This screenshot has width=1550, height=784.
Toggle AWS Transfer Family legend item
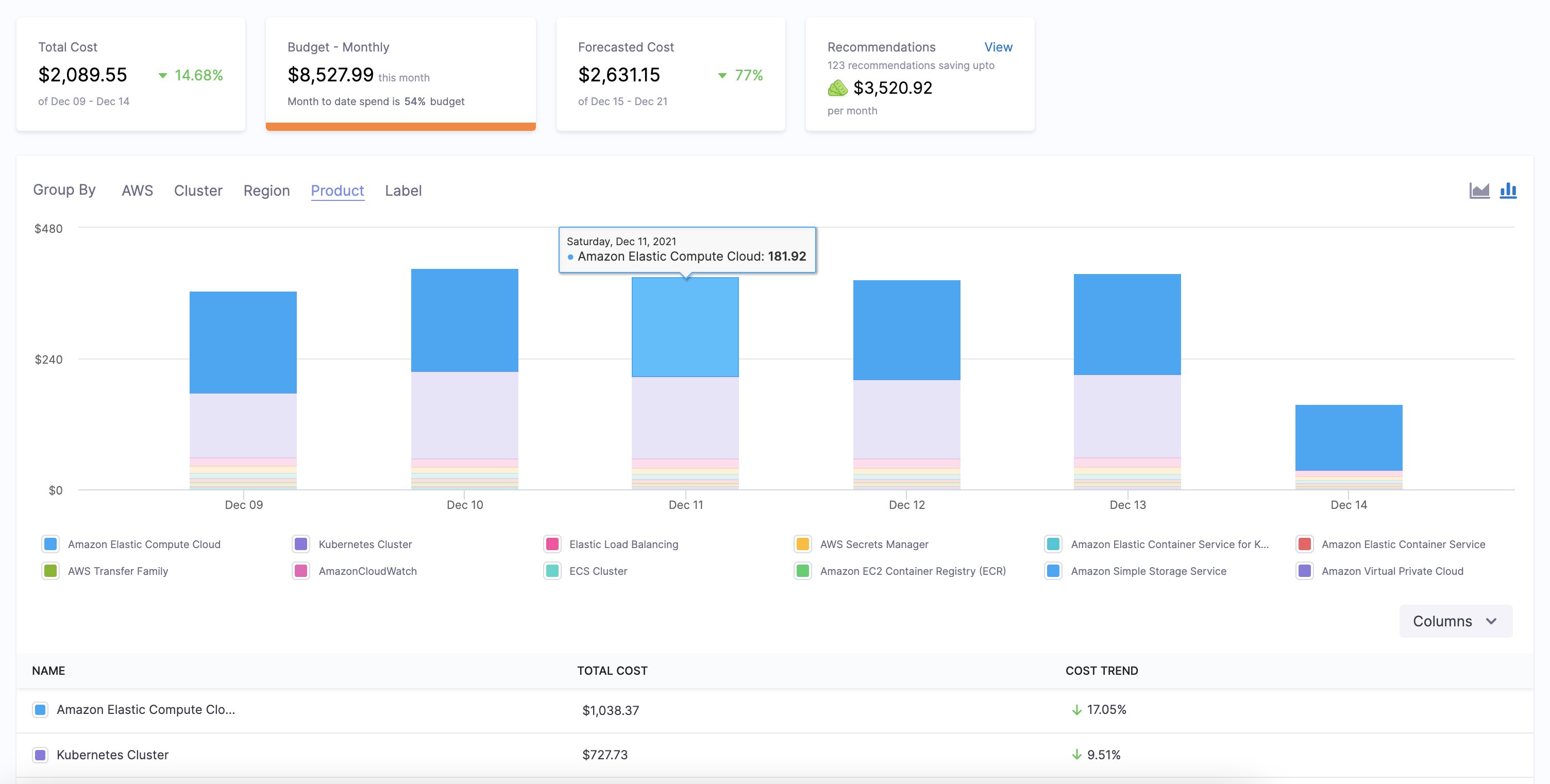click(105, 571)
